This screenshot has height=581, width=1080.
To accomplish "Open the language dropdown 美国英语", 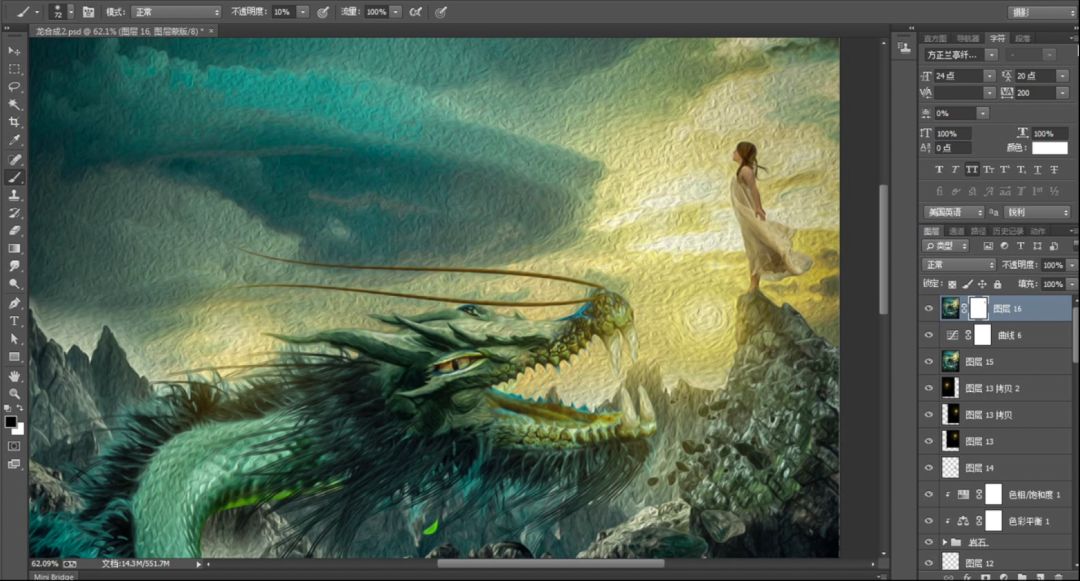I will (x=953, y=212).
